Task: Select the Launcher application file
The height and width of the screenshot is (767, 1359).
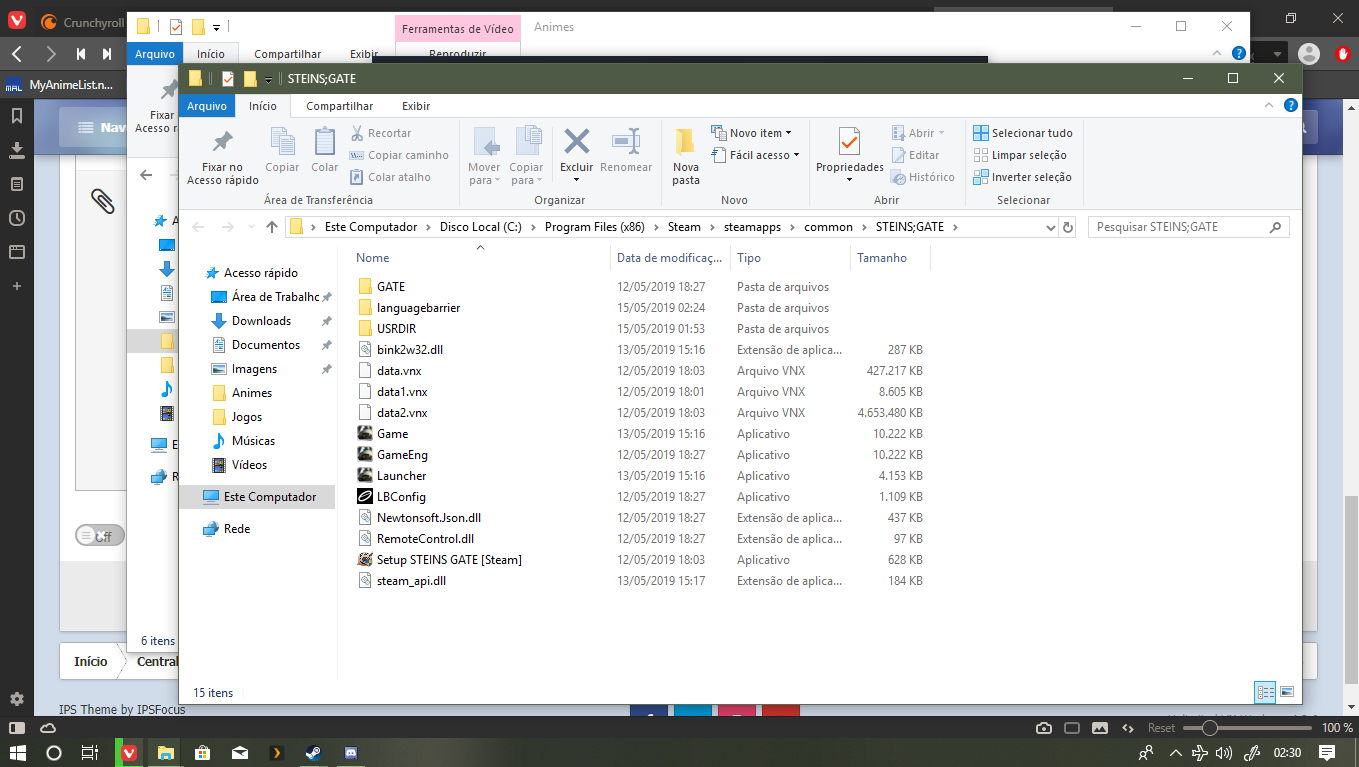Action: [x=401, y=476]
